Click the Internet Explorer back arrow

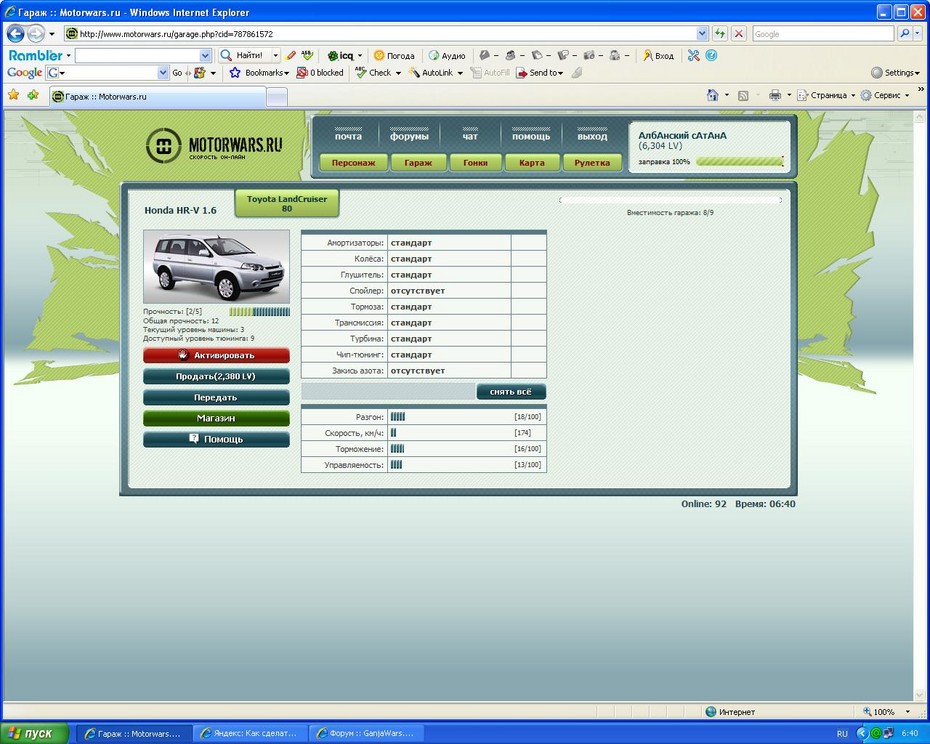pyautogui.click(x=16, y=34)
